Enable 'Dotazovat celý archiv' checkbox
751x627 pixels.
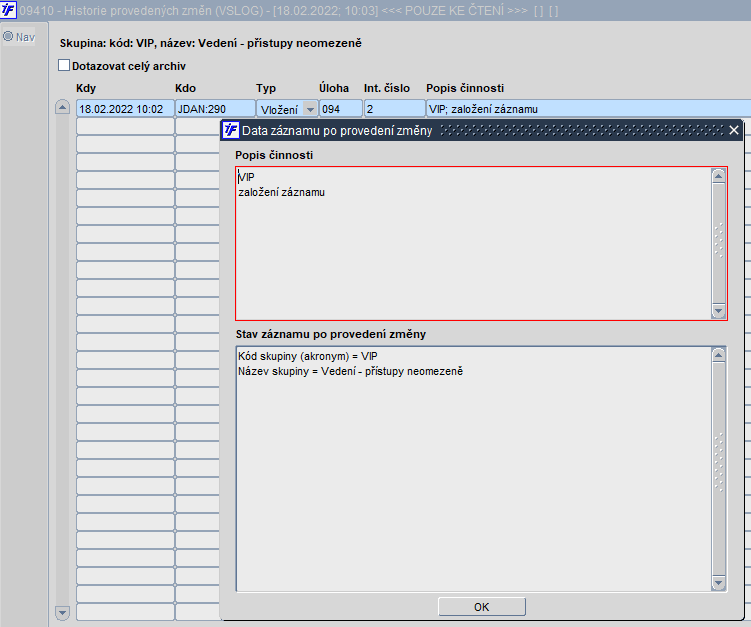pyautogui.click(x=64, y=65)
